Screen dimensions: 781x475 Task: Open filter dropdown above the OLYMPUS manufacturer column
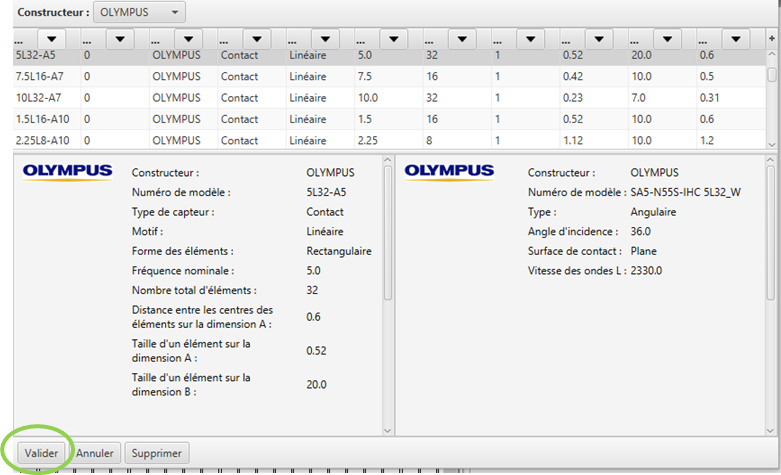click(188, 39)
